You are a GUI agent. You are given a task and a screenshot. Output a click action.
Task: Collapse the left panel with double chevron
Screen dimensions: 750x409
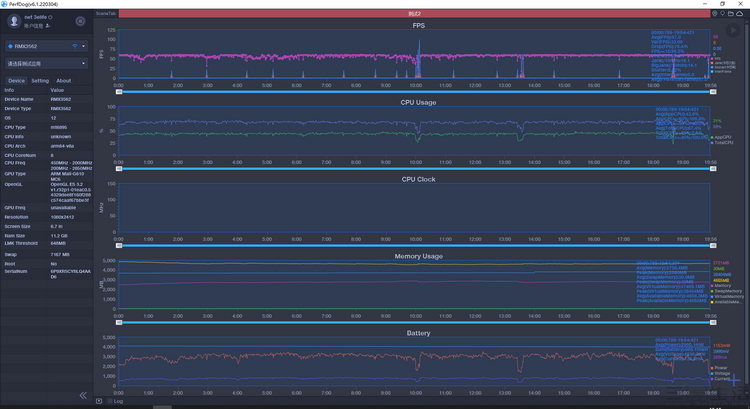coord(83,395)
